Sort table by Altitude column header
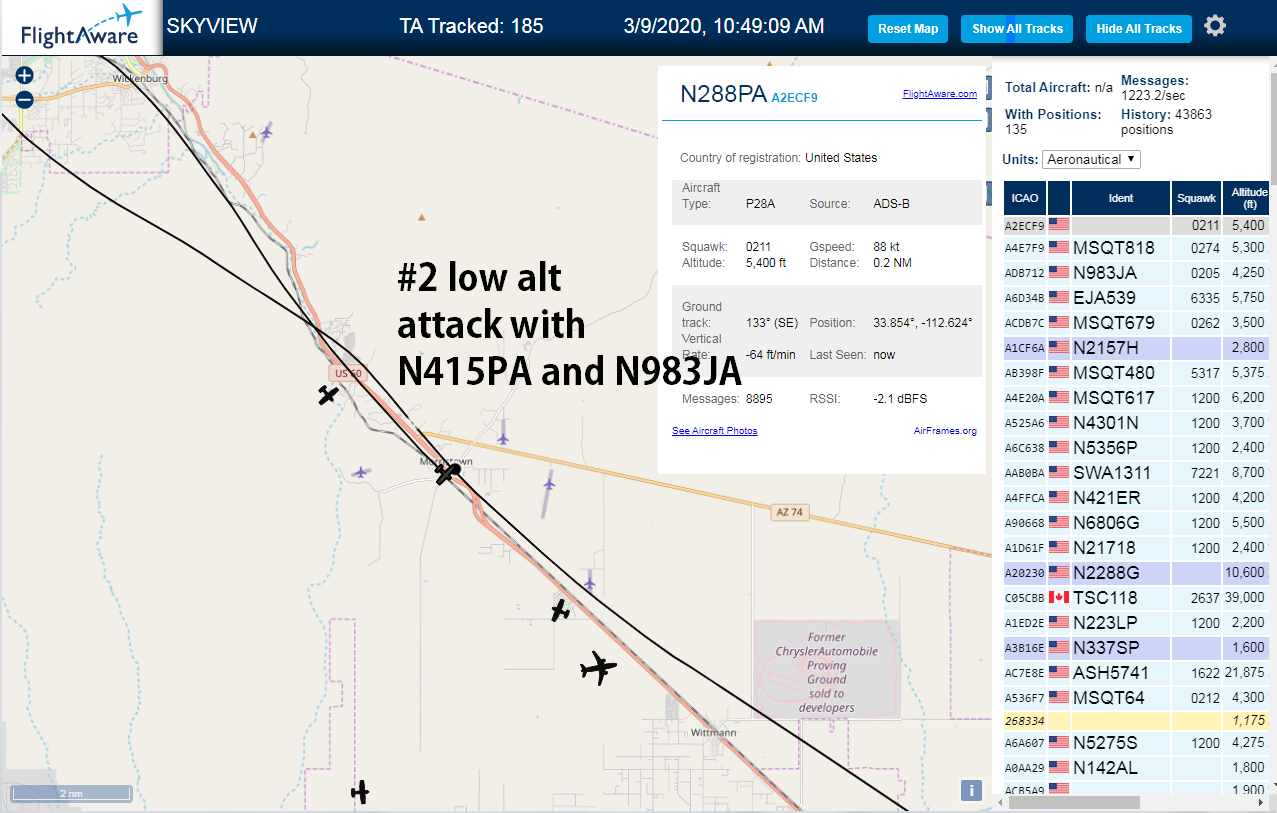 pos(1248,198)
